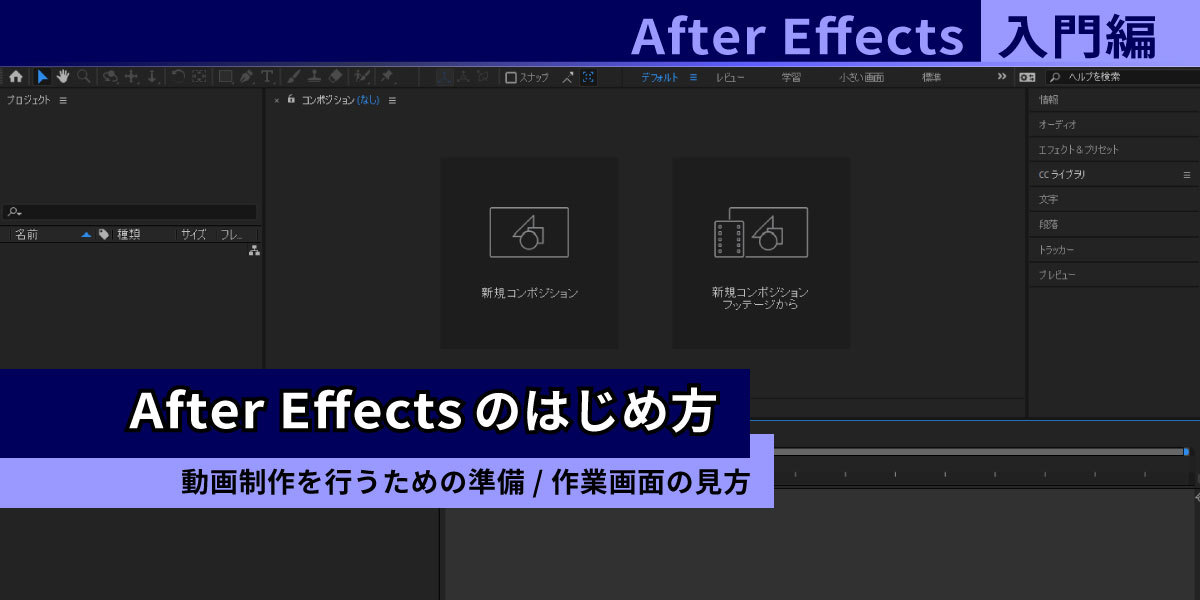Screen dimensions: 1200x600
Task: Click the label tag column header
Action: tap(104, 234)
